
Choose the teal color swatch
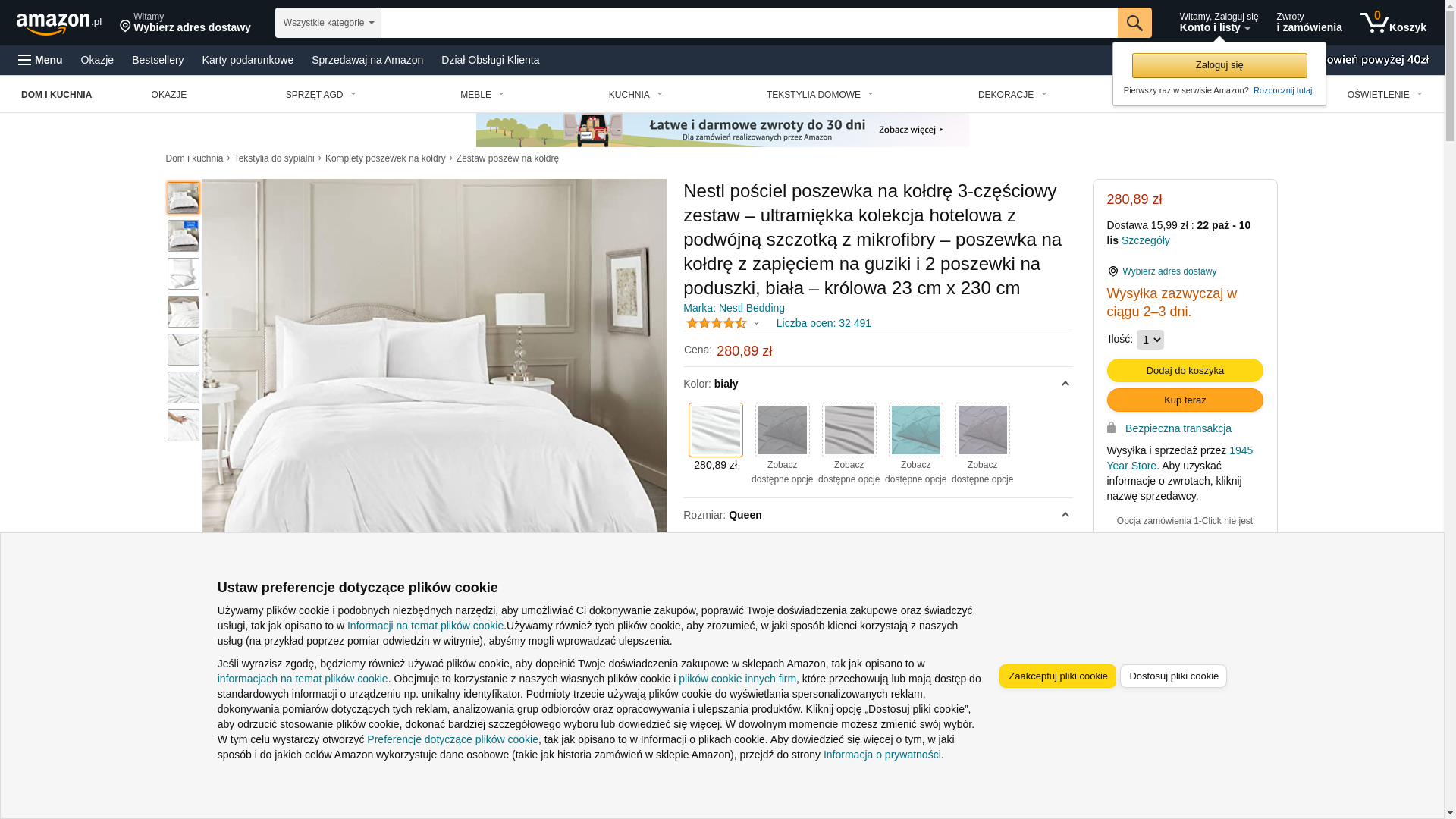(916, 430)
